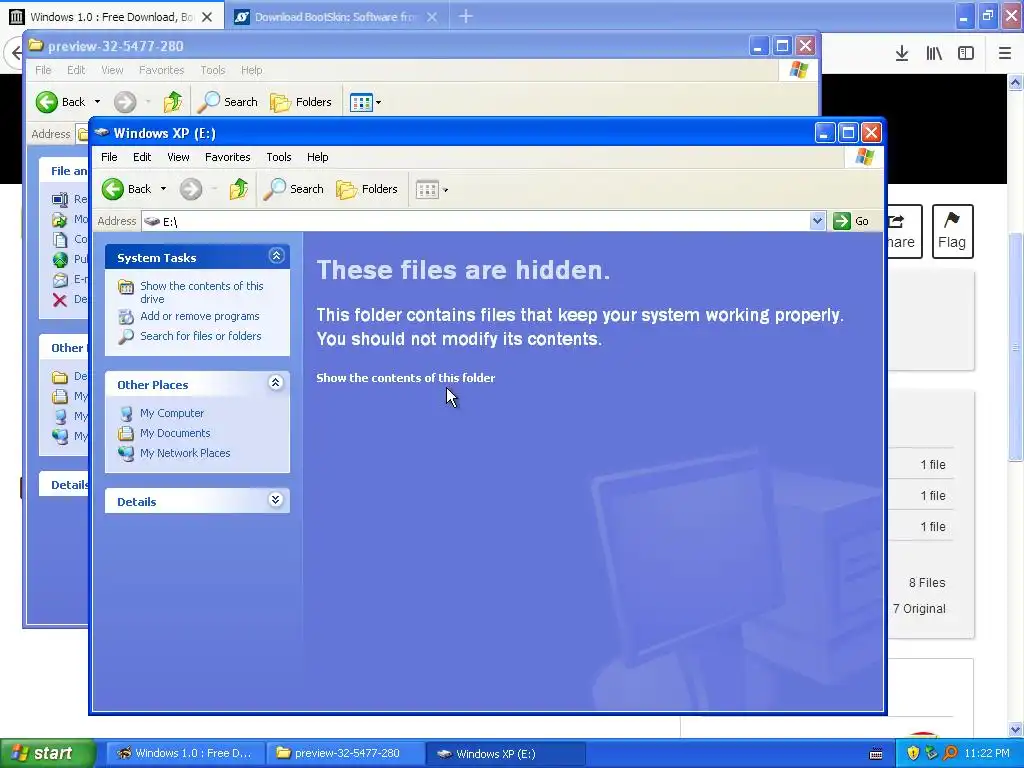The width and height of the screenshot is (1024, 768).
Task: Click the My Computer icon in Other Places
Action: click(126, 413)
